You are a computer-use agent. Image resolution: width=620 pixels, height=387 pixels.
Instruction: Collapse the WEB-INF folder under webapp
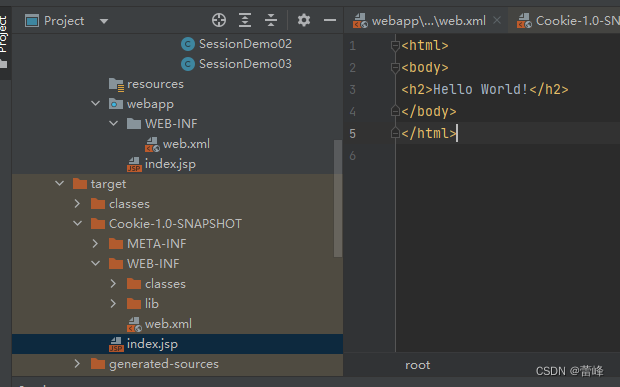point(113,123)
